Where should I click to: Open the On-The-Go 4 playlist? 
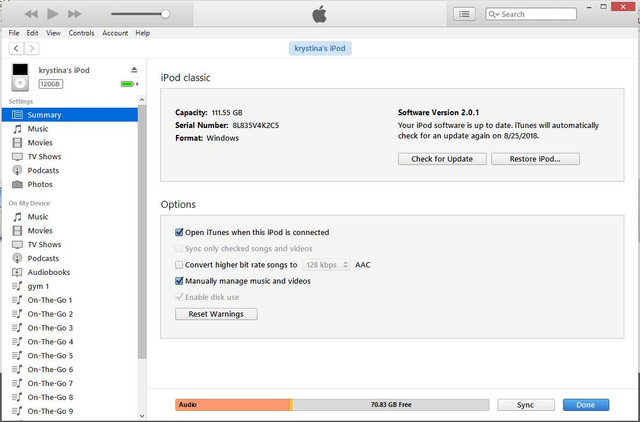coord(70,342)
